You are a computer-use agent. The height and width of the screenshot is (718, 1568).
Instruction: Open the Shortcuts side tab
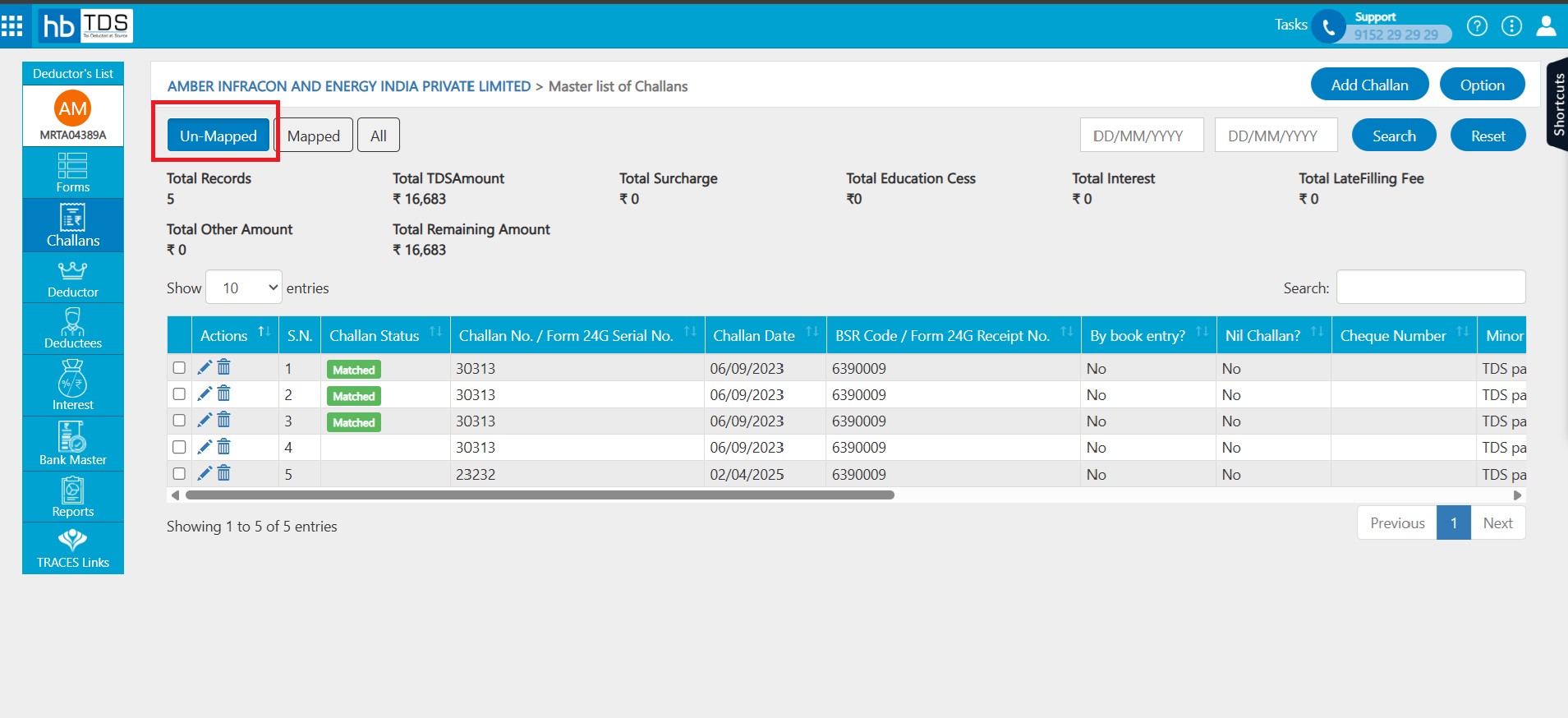1557,104
